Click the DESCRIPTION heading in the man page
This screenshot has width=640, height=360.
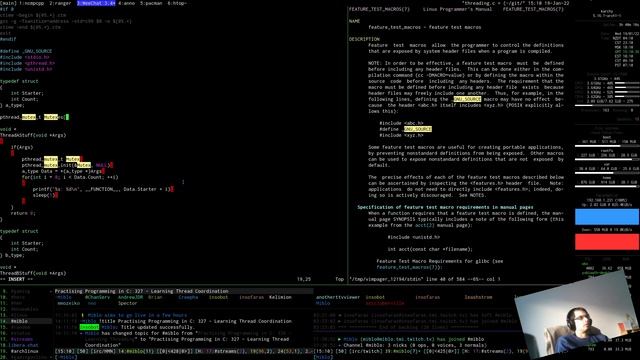click(364, 39)
